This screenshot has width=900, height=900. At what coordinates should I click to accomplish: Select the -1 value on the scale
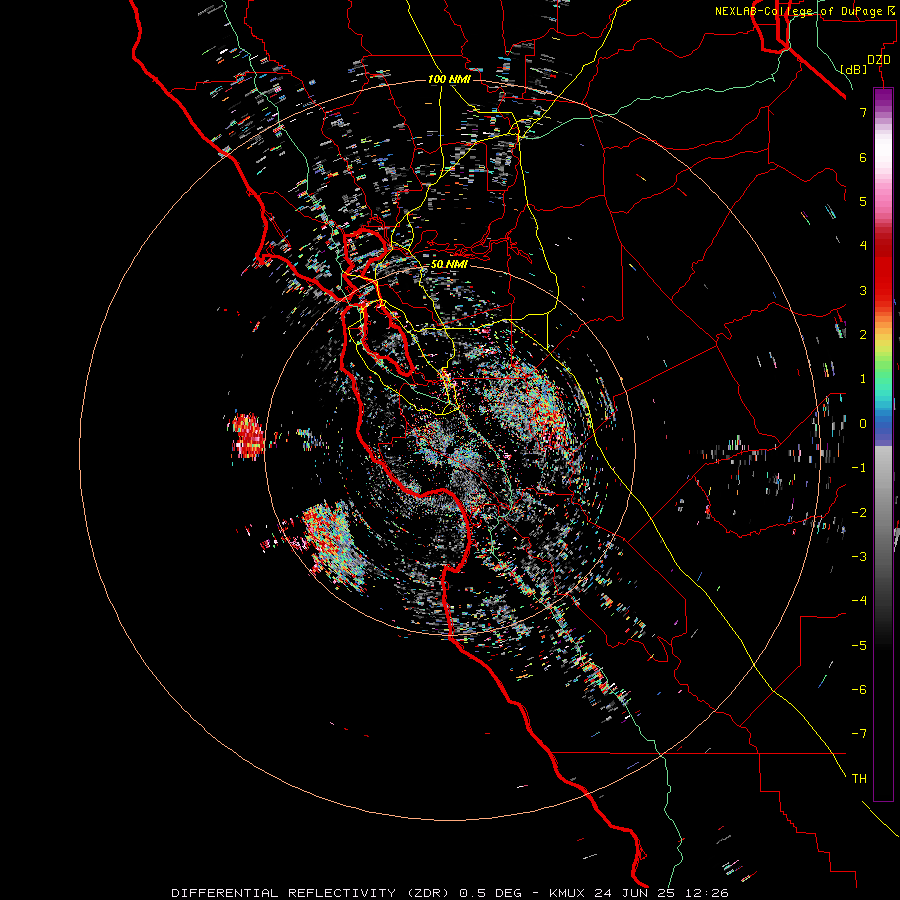(x=859, y=468)
